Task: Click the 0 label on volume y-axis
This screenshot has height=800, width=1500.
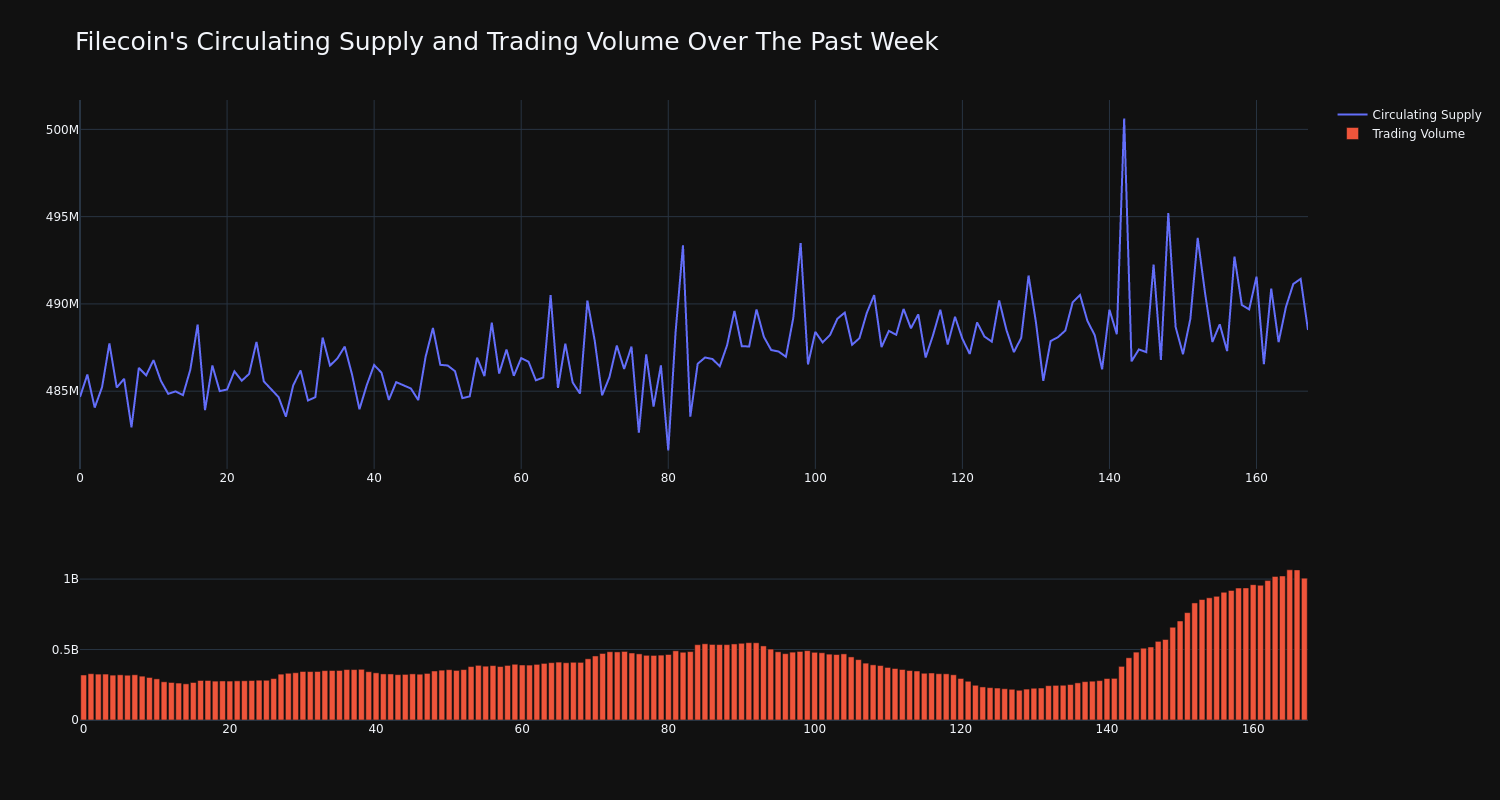Action: [x=74, y=720]
